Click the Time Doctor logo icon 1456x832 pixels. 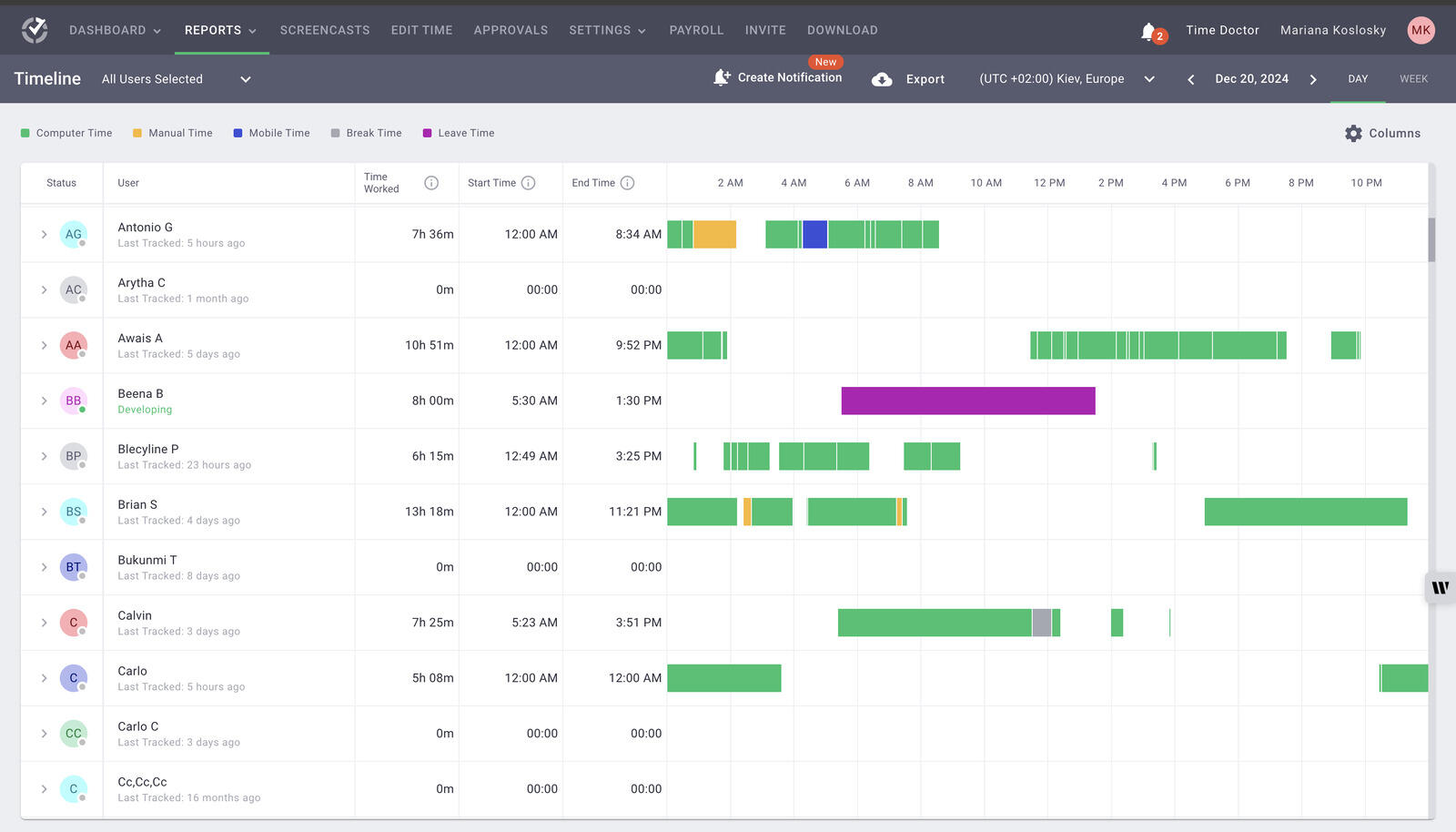[x=35, y=29]
